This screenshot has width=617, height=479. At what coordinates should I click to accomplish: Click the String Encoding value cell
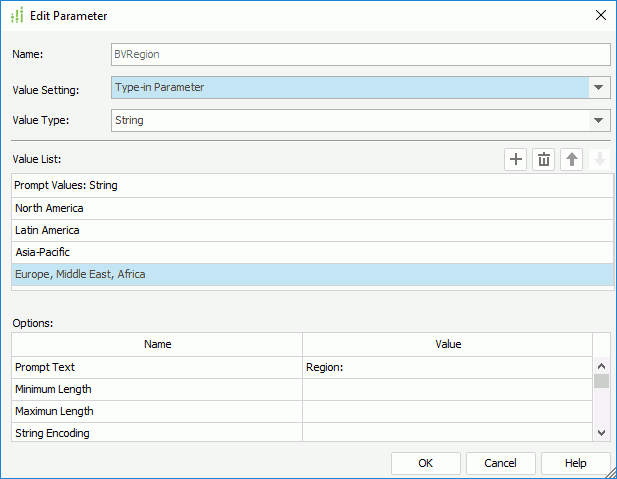point(447,433)
